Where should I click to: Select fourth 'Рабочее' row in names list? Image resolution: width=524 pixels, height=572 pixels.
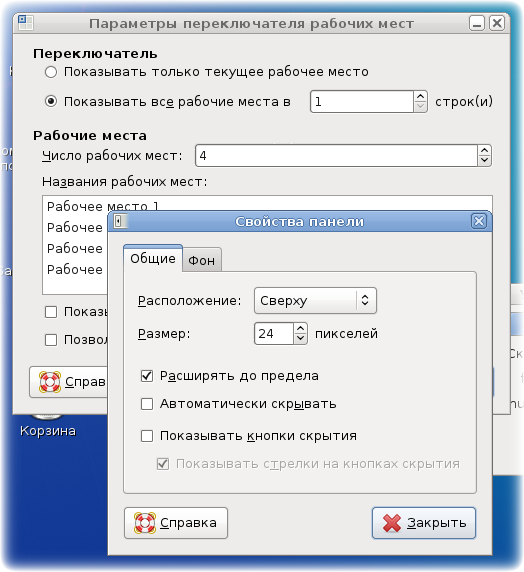click(75, 270)
